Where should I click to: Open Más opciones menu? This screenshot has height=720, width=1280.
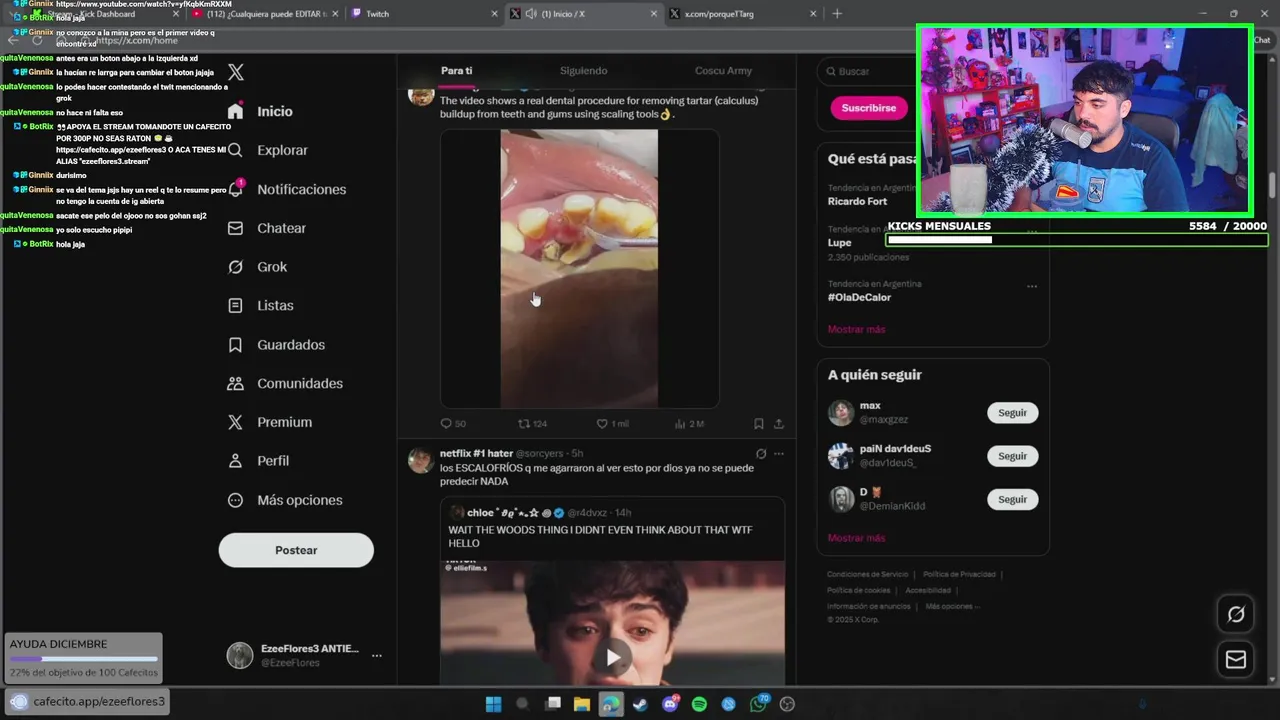[x=285, y=500]
